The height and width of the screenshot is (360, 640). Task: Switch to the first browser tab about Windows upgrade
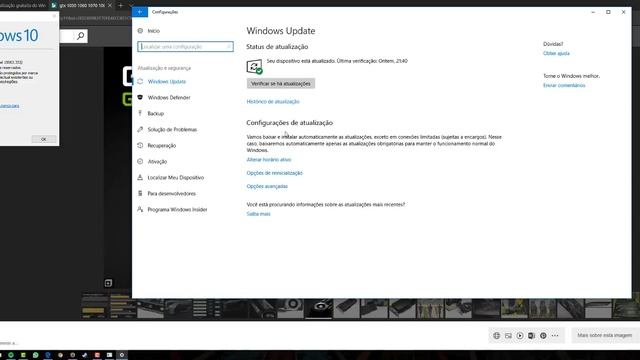(x=24, y=5)
